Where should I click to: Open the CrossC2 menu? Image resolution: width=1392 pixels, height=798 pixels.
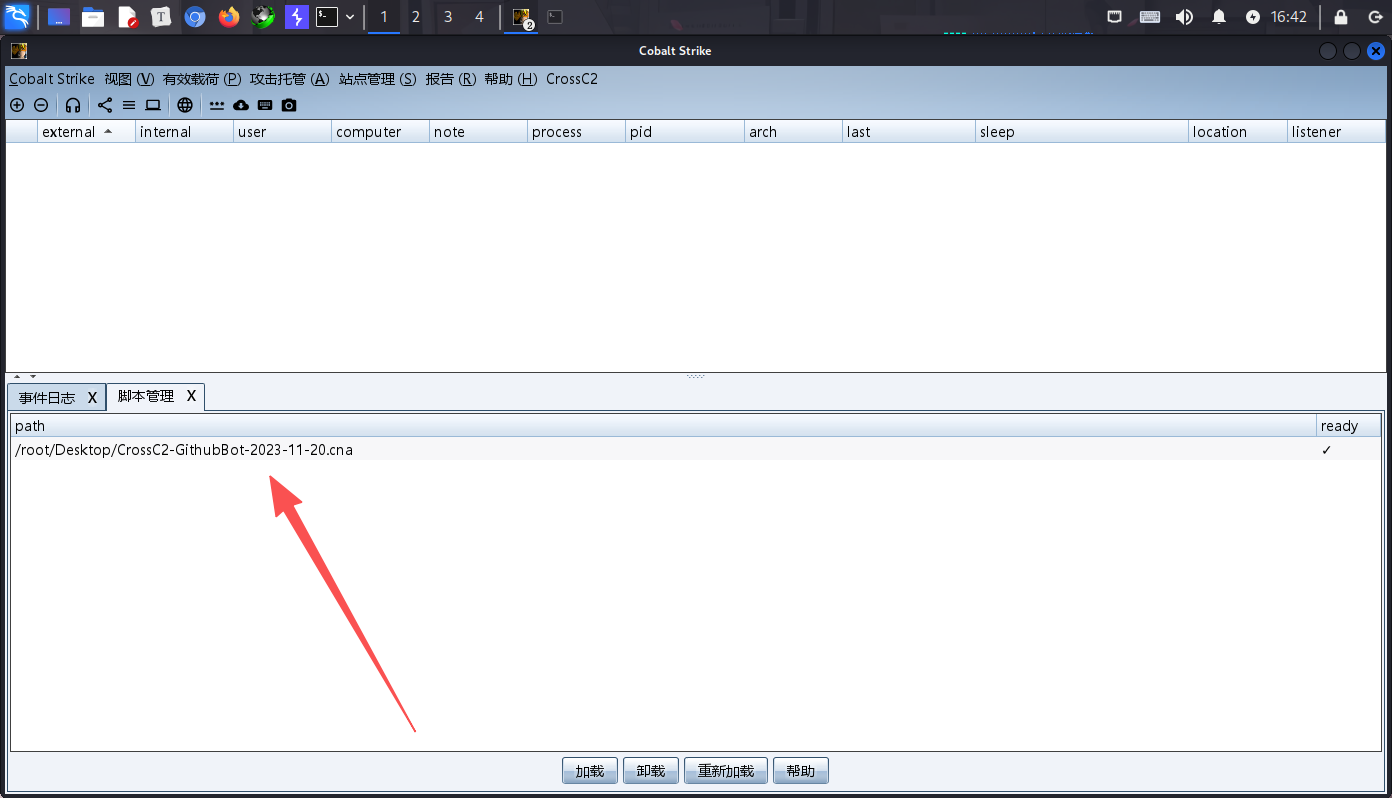tap(571, 79)
